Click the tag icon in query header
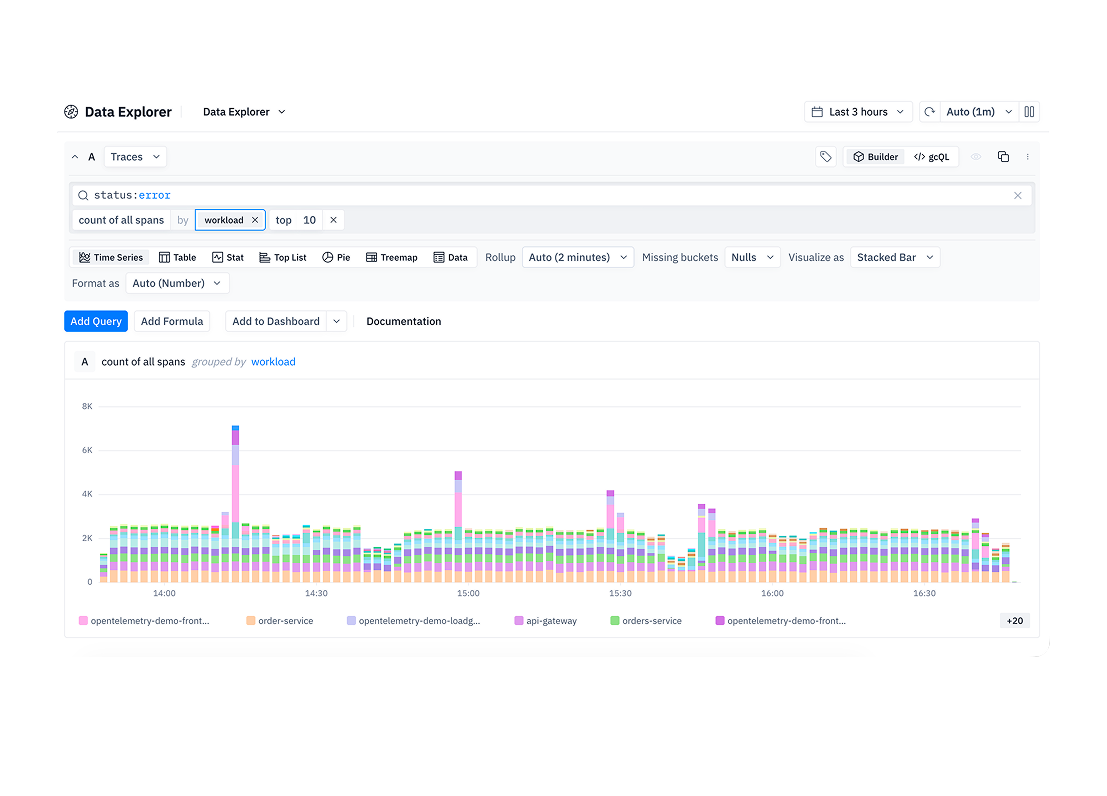 click(825, 157)
